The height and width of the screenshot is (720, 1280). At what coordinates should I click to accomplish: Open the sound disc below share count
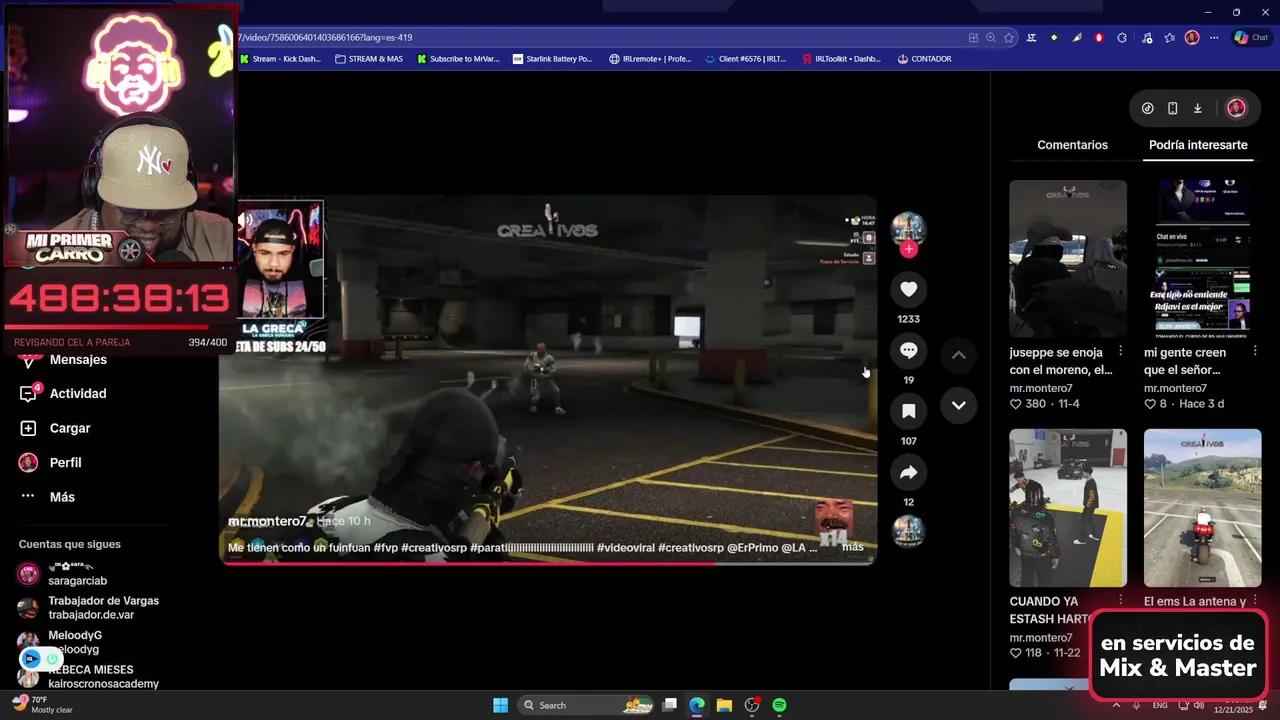coord(908,531)
